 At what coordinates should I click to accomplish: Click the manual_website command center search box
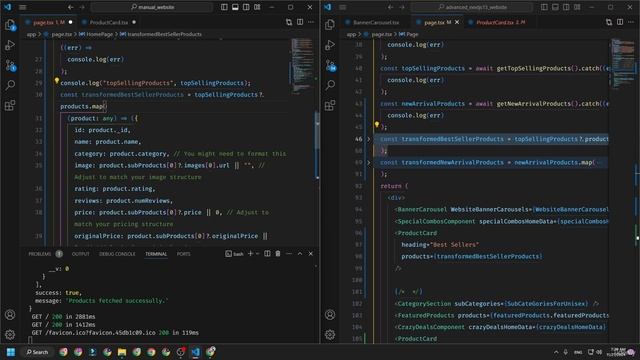point(152,7)
